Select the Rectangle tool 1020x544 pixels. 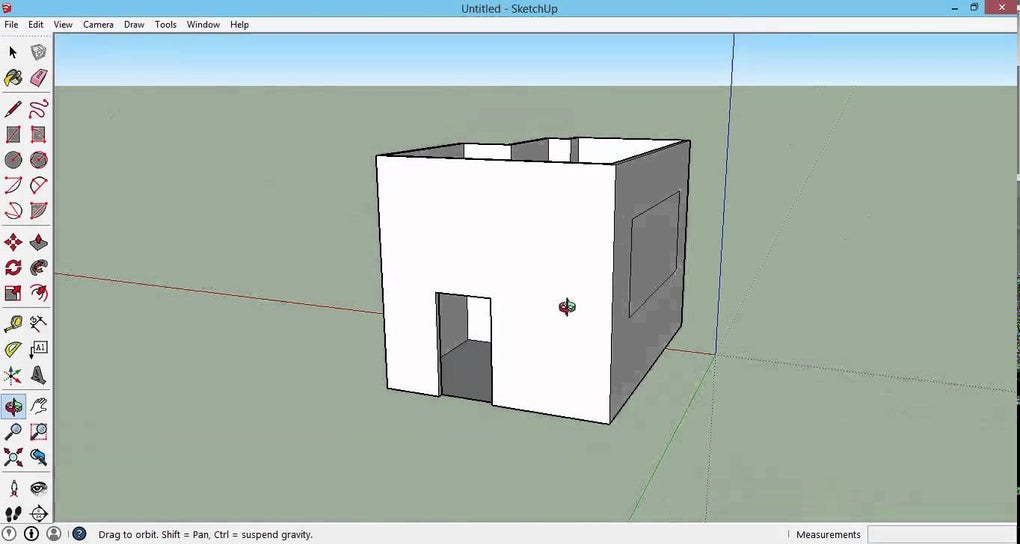point(13,134)
